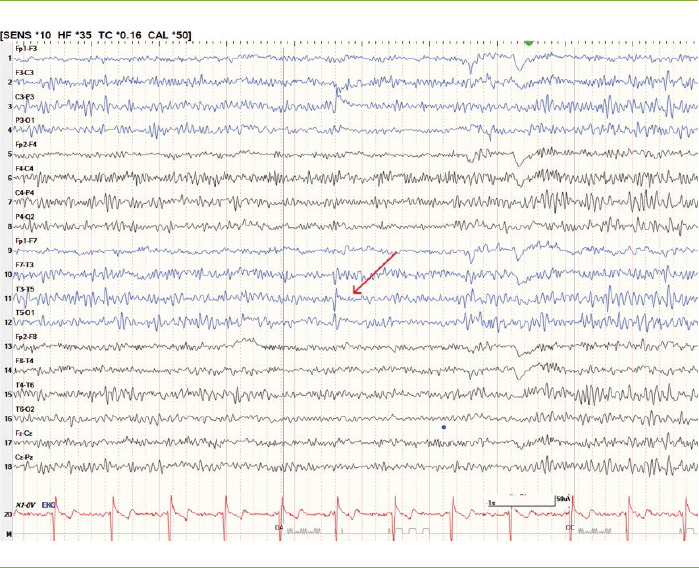Image resolution: width=699 pixels, height=568 pixels.
Task: Click the SENS *10 sensitivity setting
Action: pos(27,35)
